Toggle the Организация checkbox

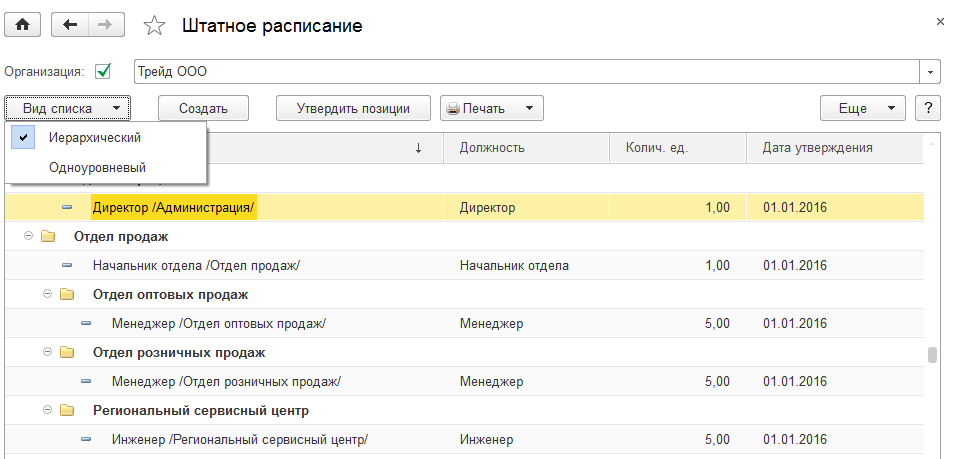[x=102, y=72]
